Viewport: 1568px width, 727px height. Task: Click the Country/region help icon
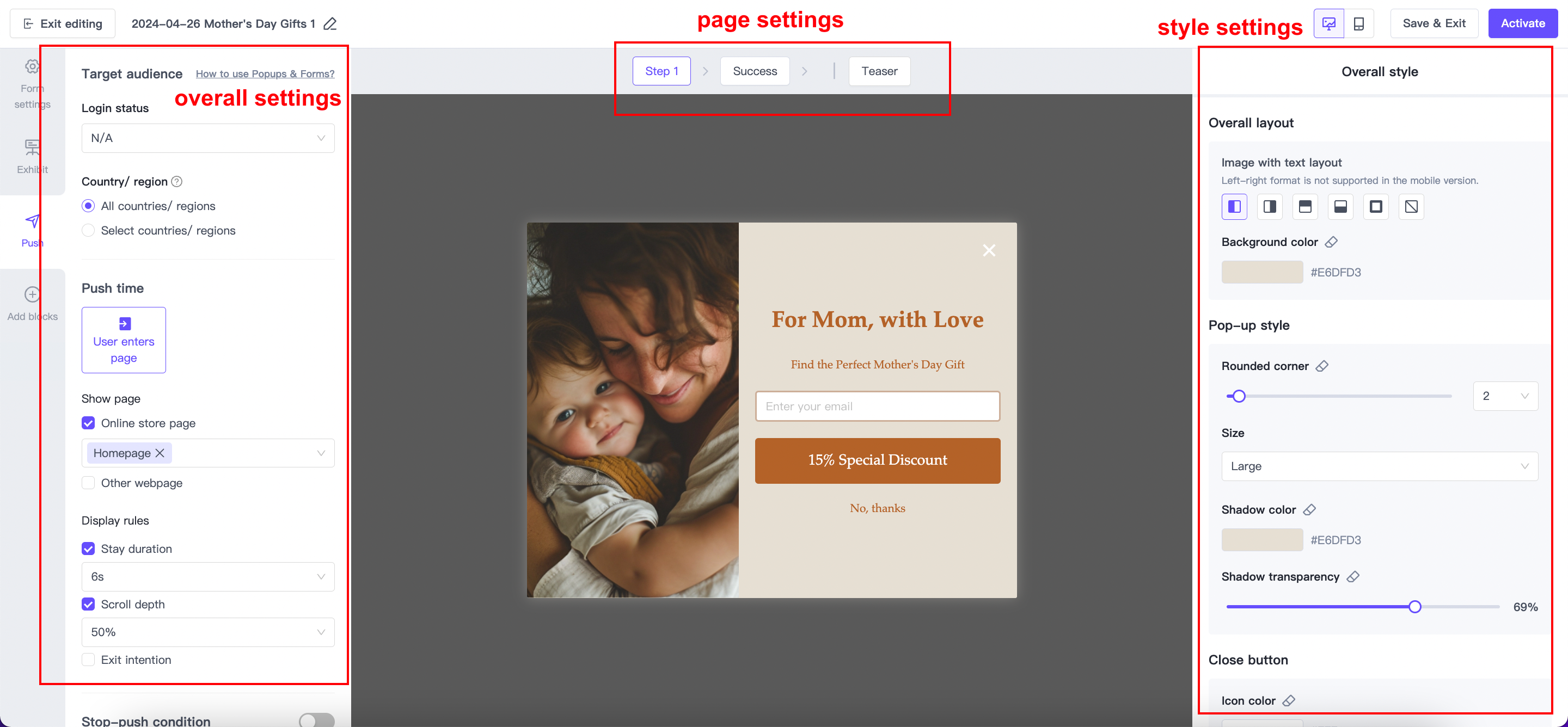(176, 181)
